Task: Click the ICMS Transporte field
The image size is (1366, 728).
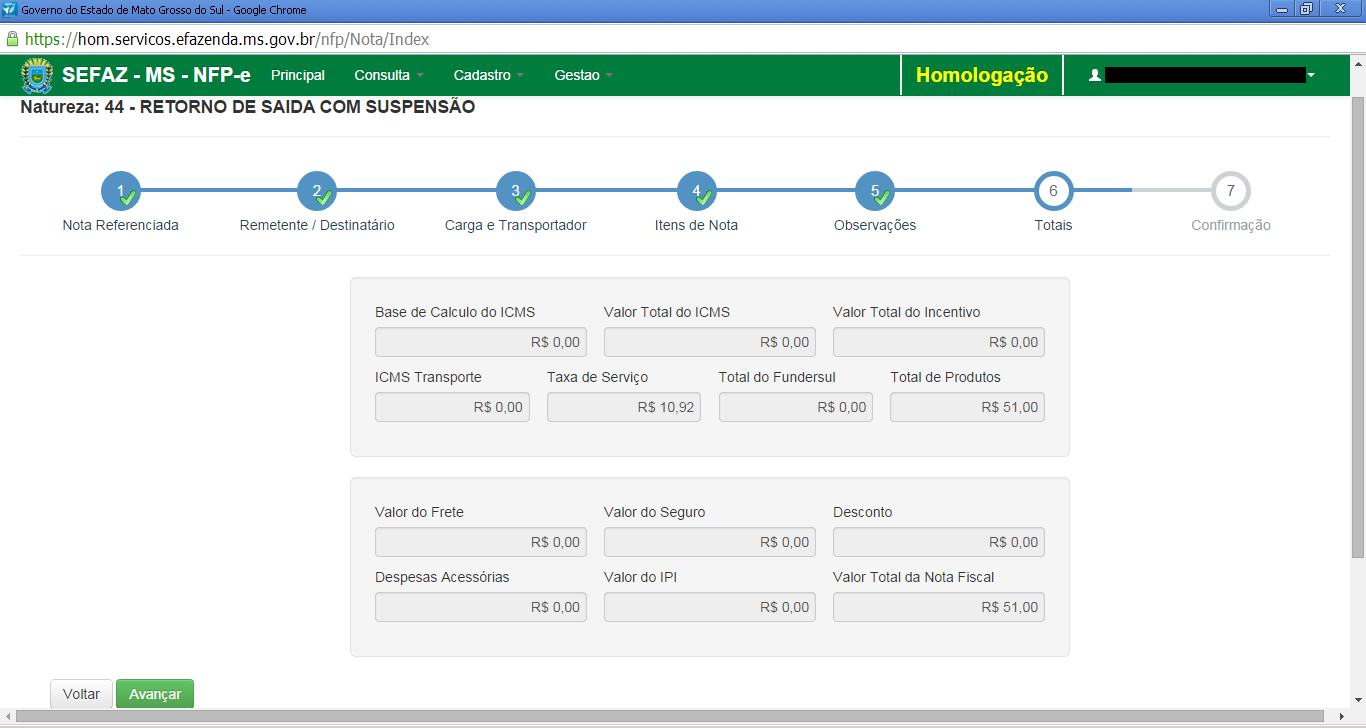Action: coord(452,407)
